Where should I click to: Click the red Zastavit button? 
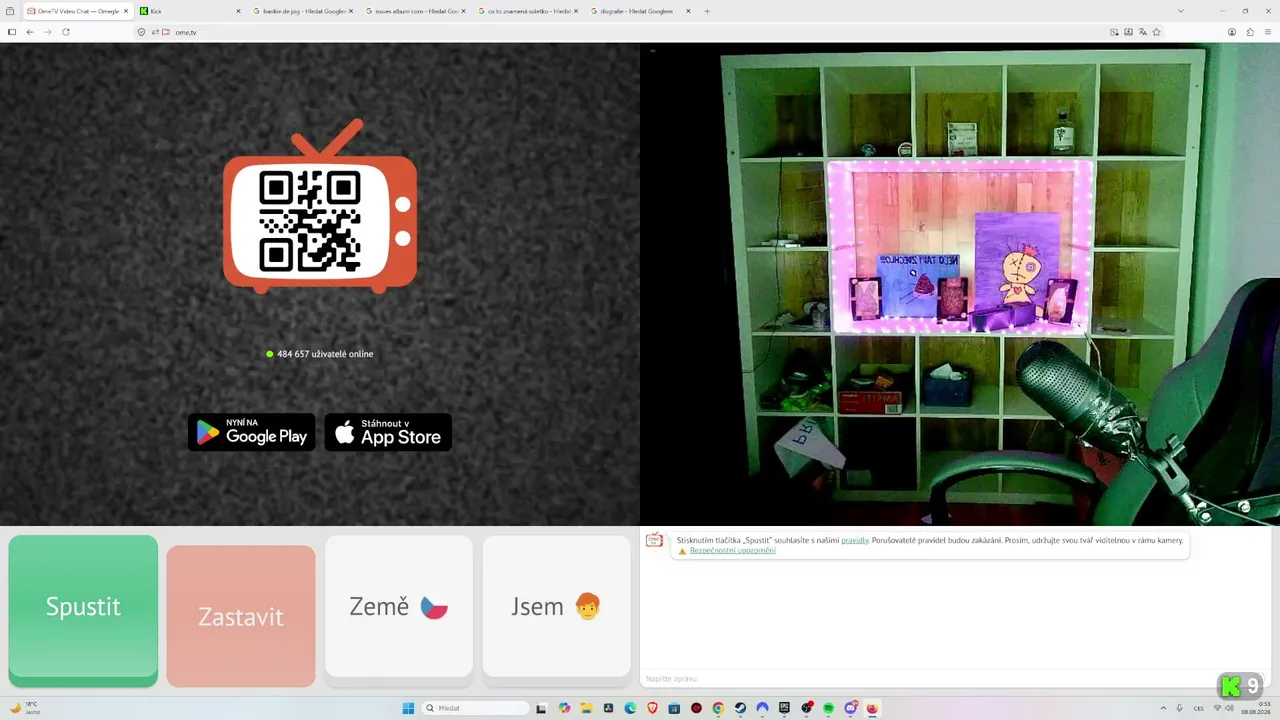pyautogui.click(x=241, y=616)
